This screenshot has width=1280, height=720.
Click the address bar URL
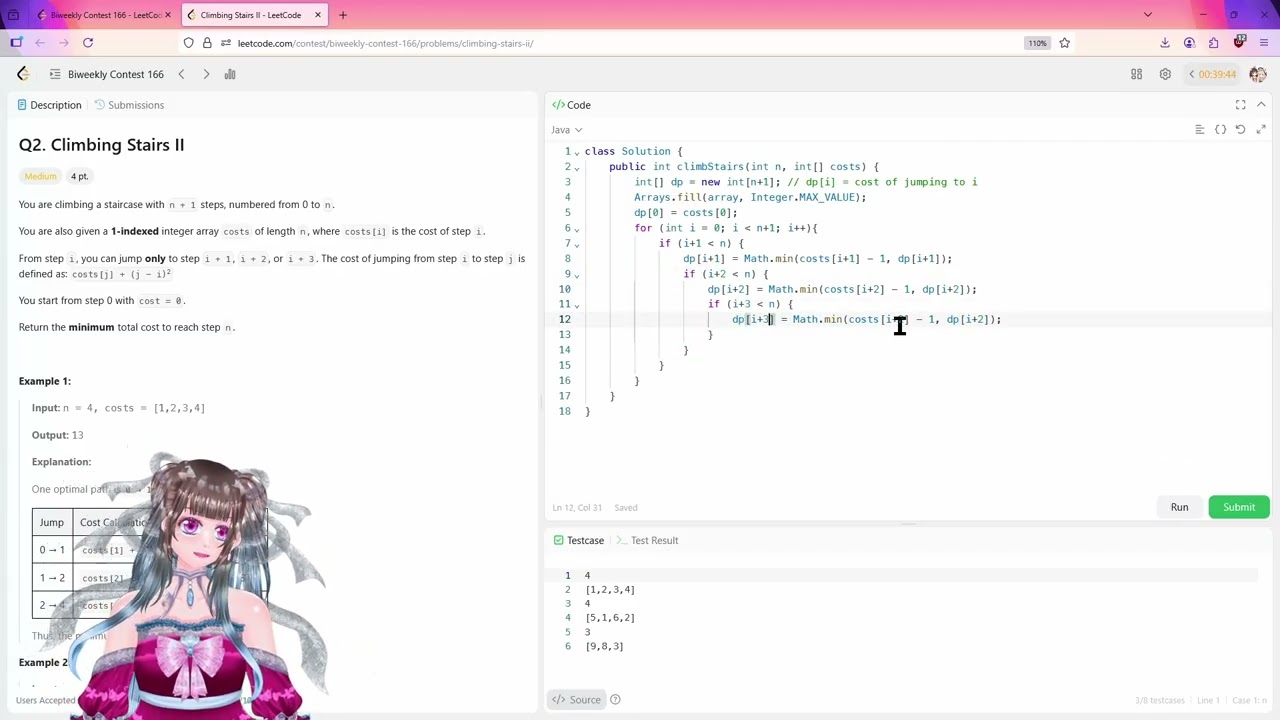(385, 43)
